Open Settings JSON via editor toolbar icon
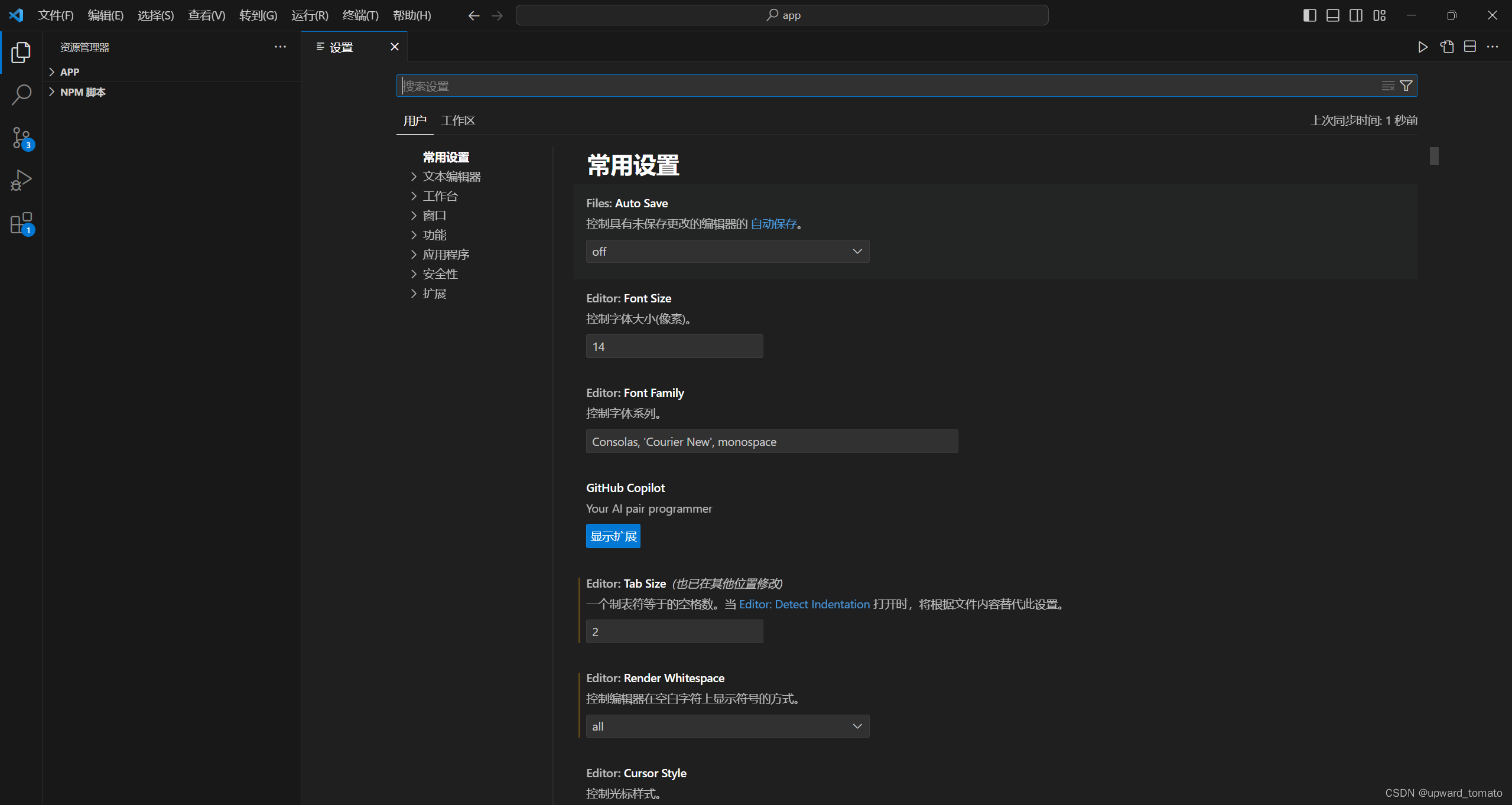The height and width of the screenshot is (805, 1512). (1446, 47)
